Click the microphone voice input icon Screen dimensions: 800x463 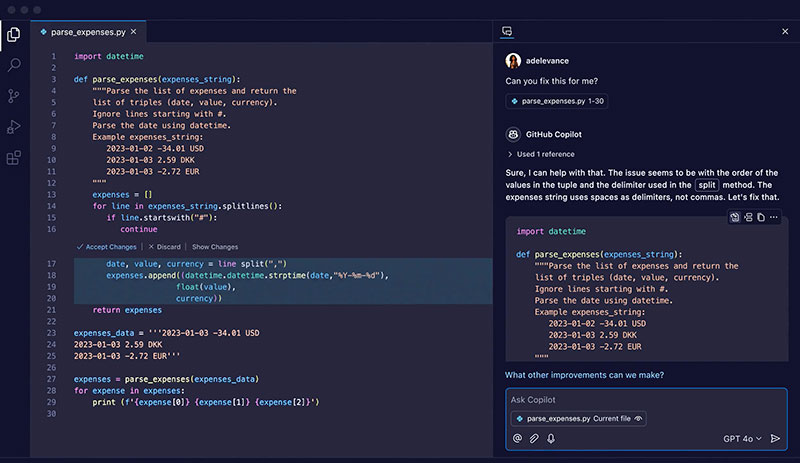pyautogui.click(x=551, y=438)
